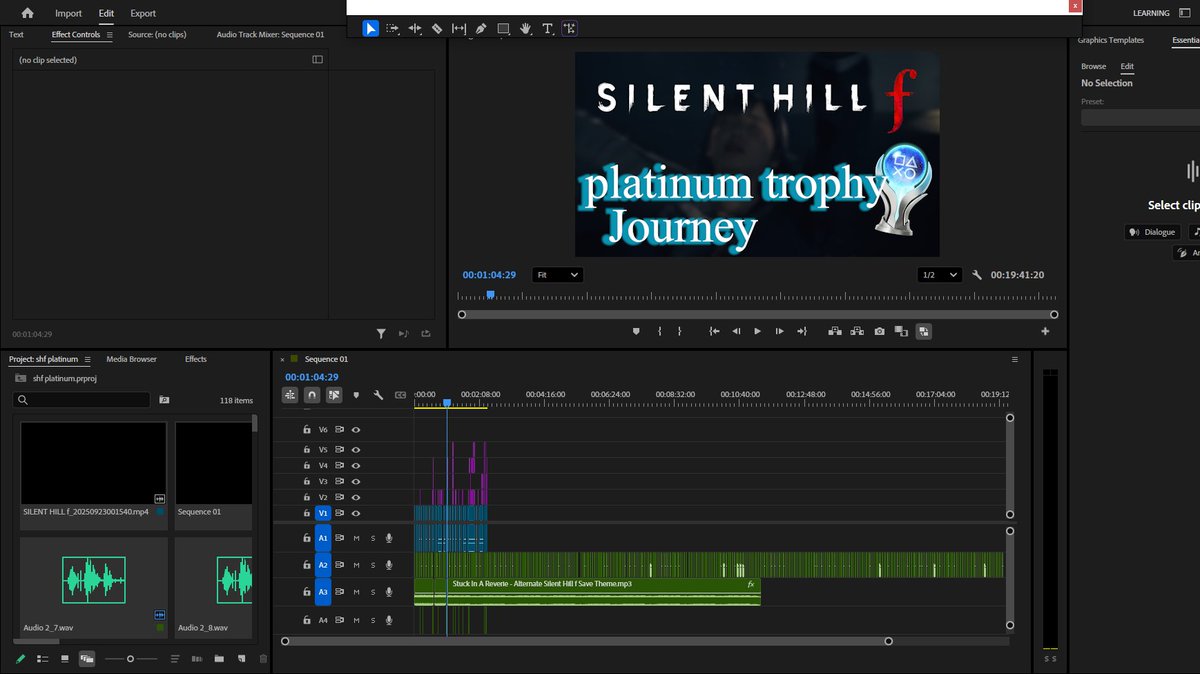Click Mark Out button in Program Monitor
This screenshot has height=674, width=1200.
point(679,331)
